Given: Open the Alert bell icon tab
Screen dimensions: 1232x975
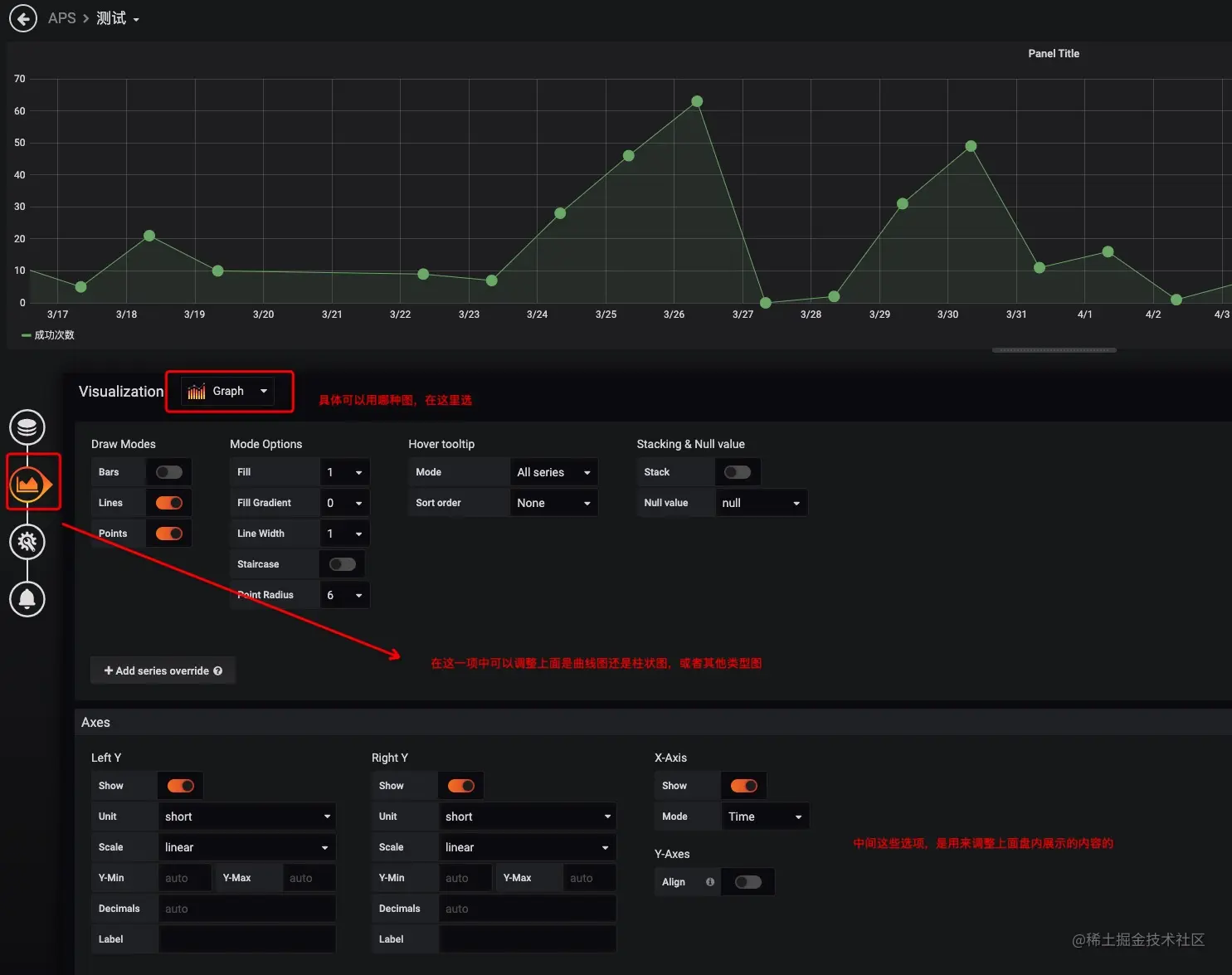Looking at the screenshot, I should [27, 598].
